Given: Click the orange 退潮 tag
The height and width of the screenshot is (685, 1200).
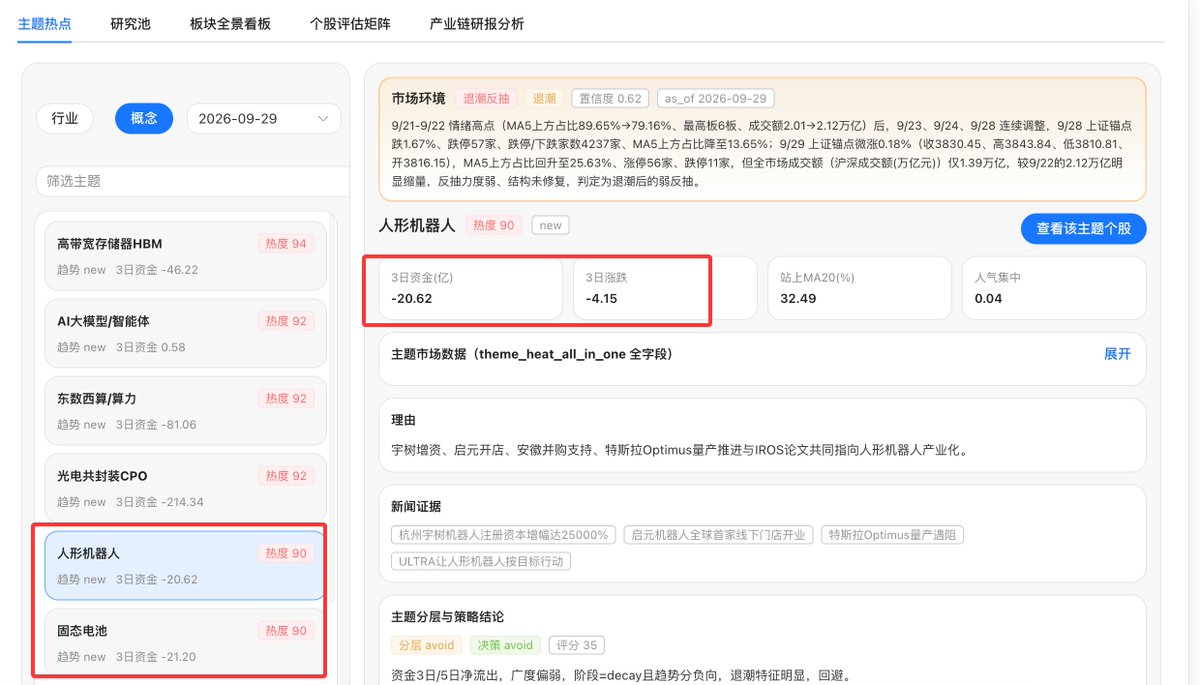Looking at the screenshot, I should click(544, 99).
